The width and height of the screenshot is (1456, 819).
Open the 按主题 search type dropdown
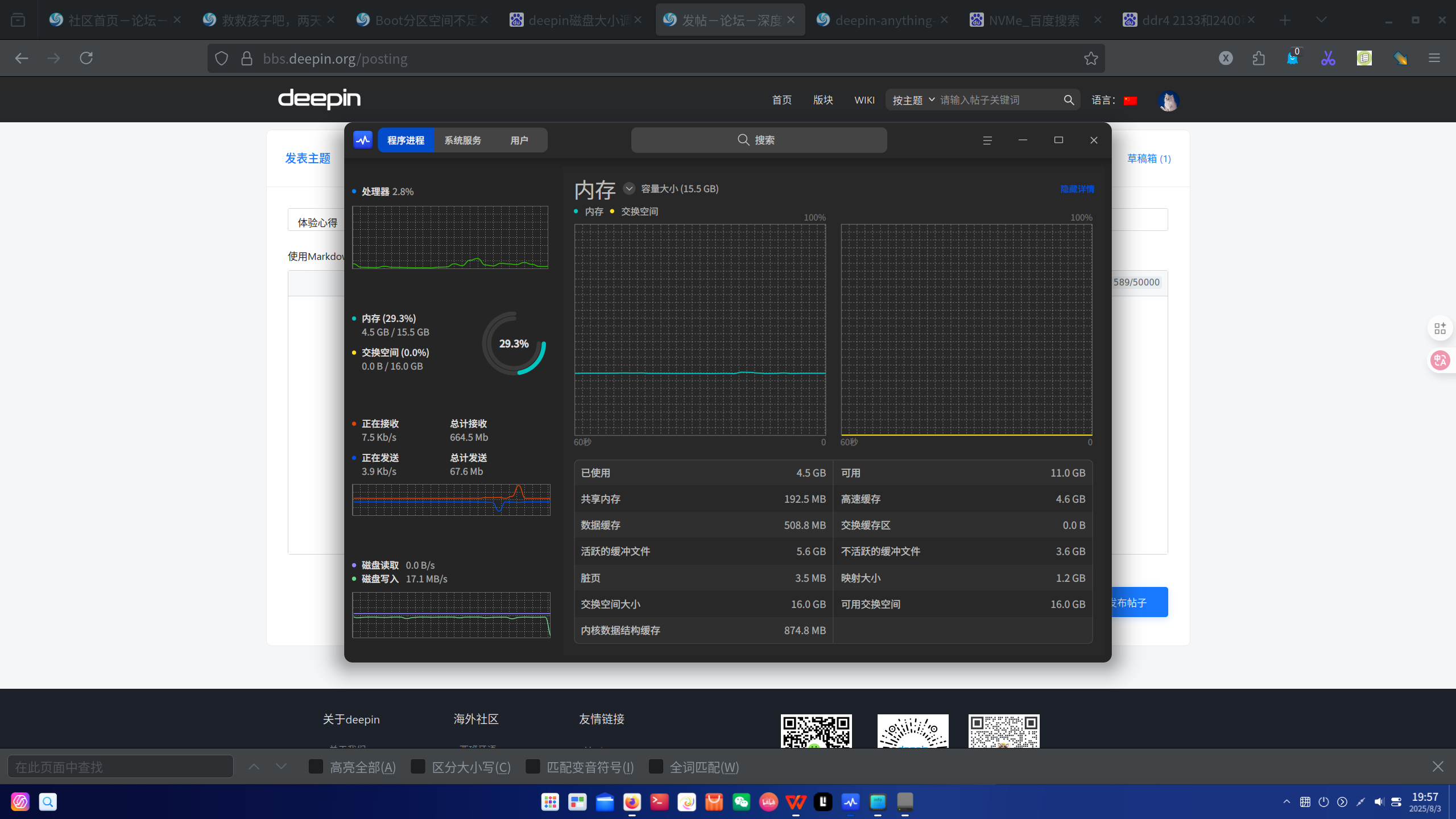coord(913,100)
